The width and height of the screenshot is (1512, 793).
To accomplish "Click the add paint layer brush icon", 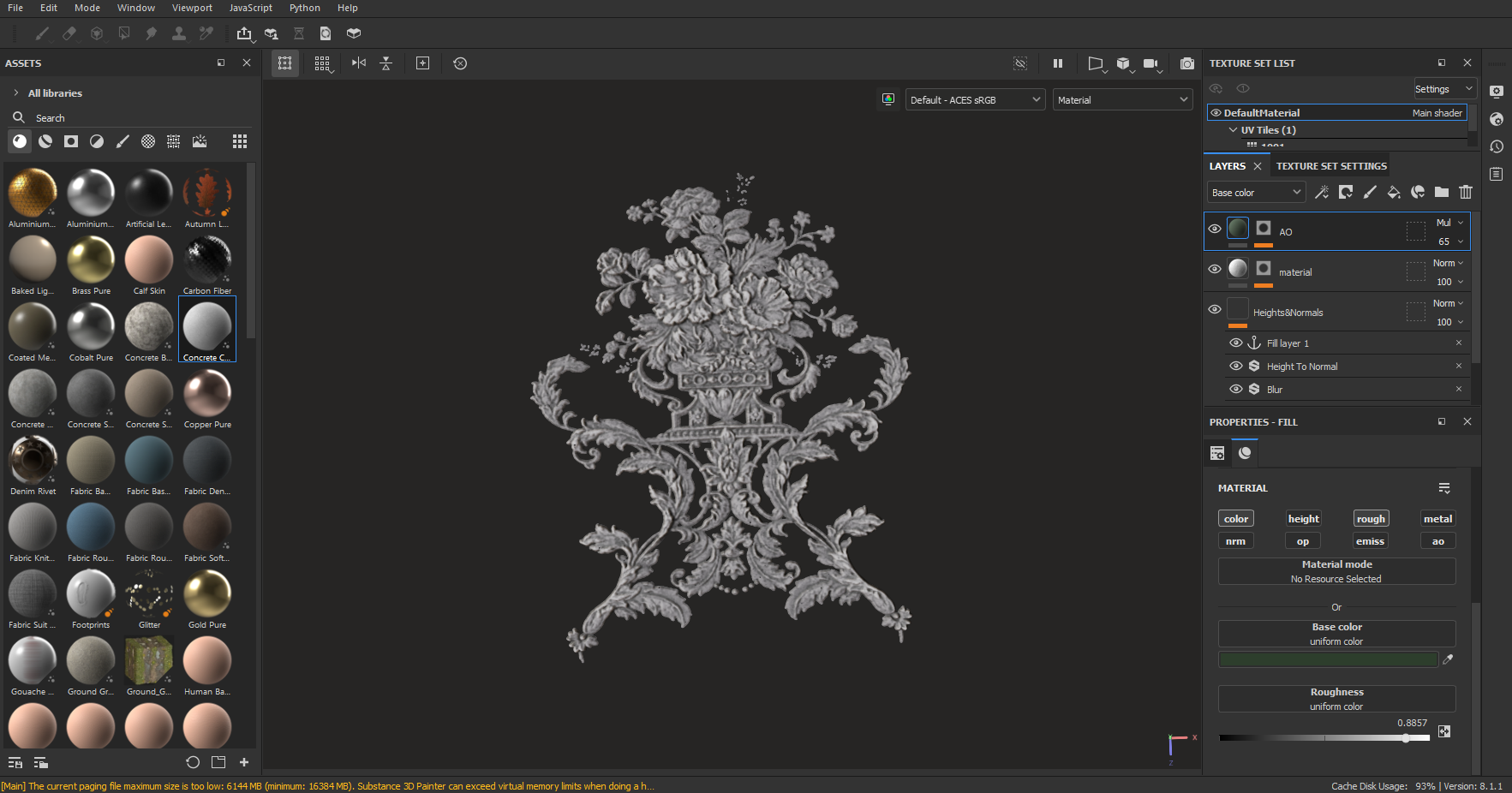I will pos(1370,193).
